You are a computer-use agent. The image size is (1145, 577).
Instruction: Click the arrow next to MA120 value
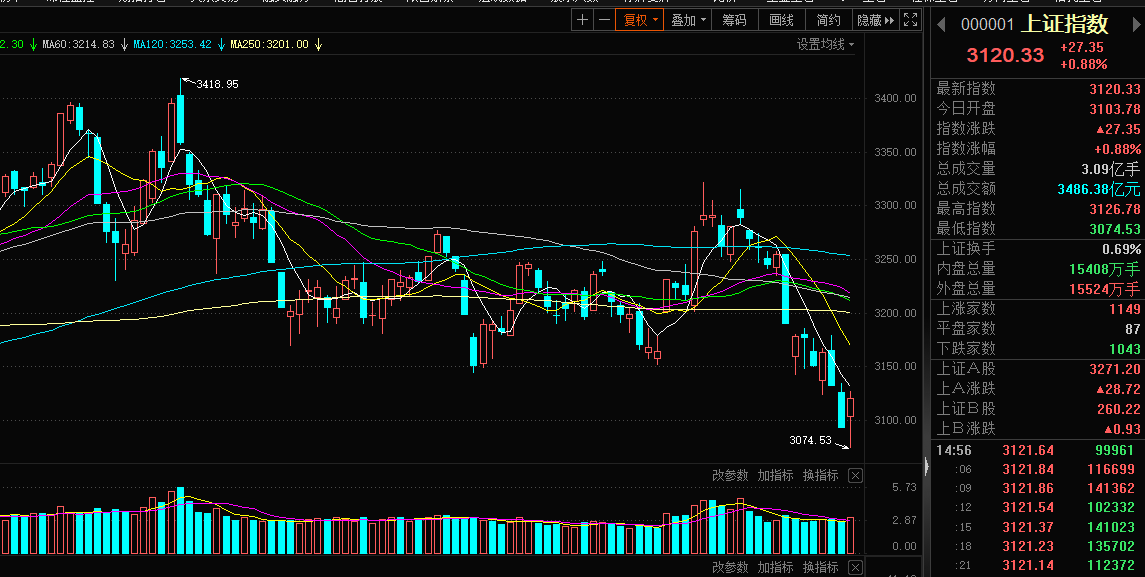click(221, 45)
